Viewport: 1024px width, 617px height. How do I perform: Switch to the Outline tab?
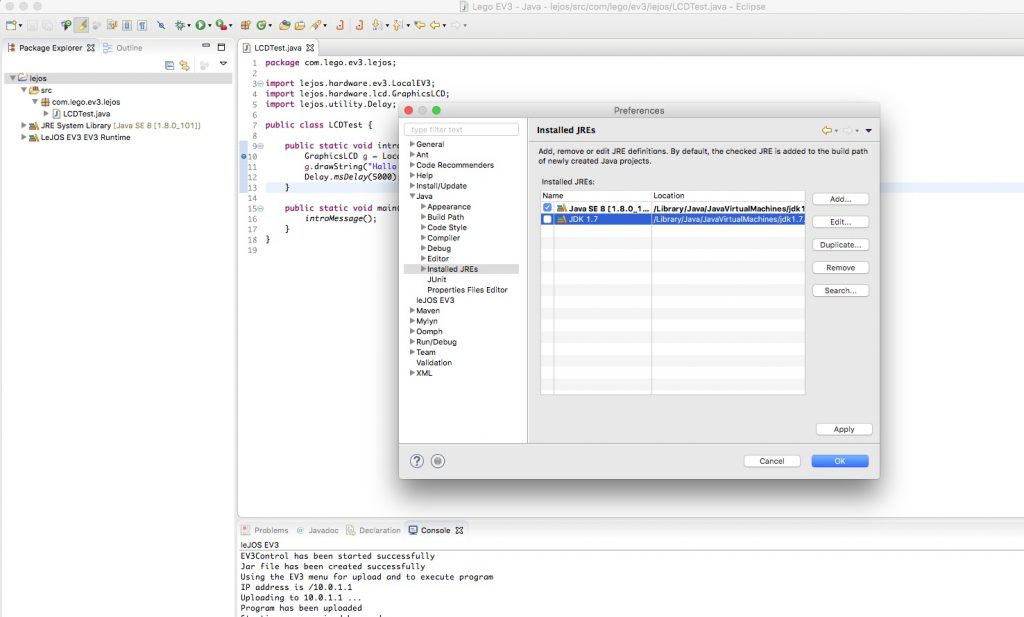point(123,48)
